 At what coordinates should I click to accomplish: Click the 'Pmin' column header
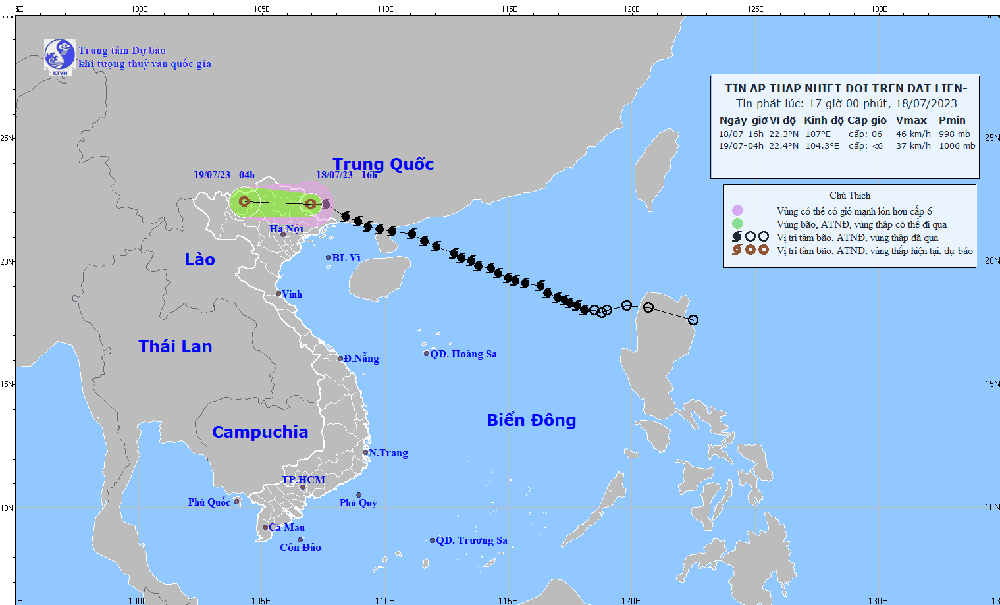(x=952, y=120)
